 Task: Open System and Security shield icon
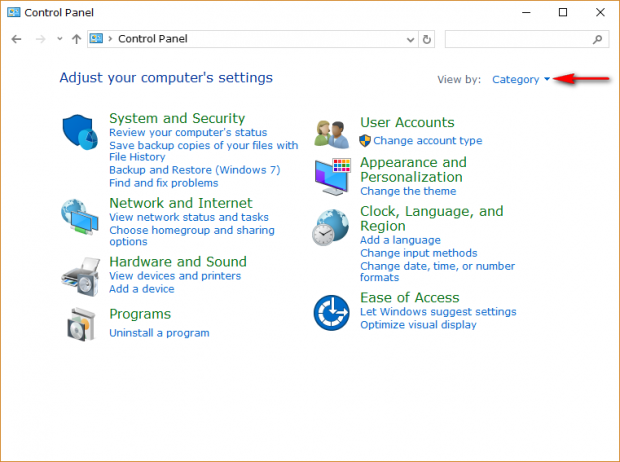(x=79, y=132)
